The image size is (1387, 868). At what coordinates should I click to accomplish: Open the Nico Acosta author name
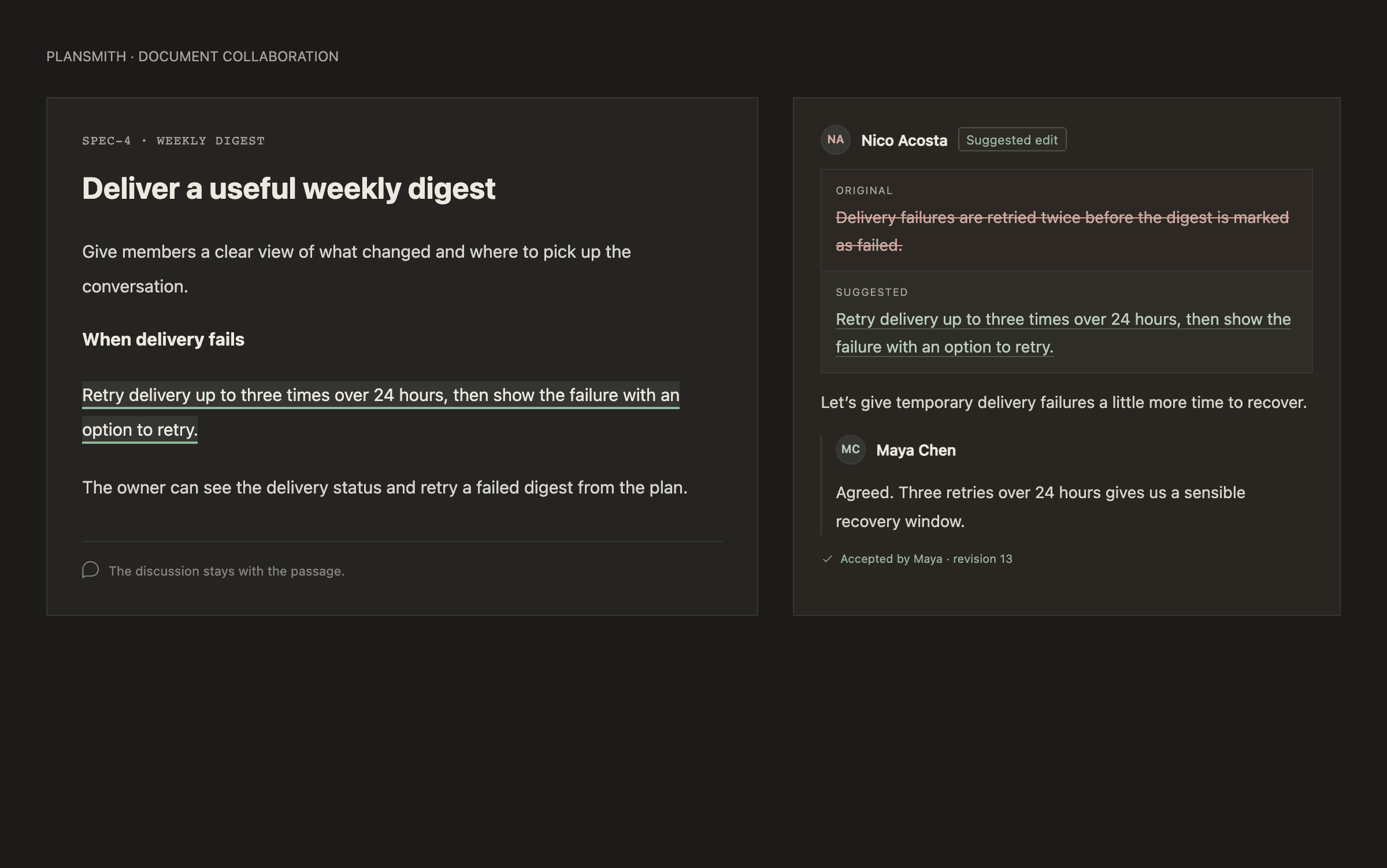point(904,140)
